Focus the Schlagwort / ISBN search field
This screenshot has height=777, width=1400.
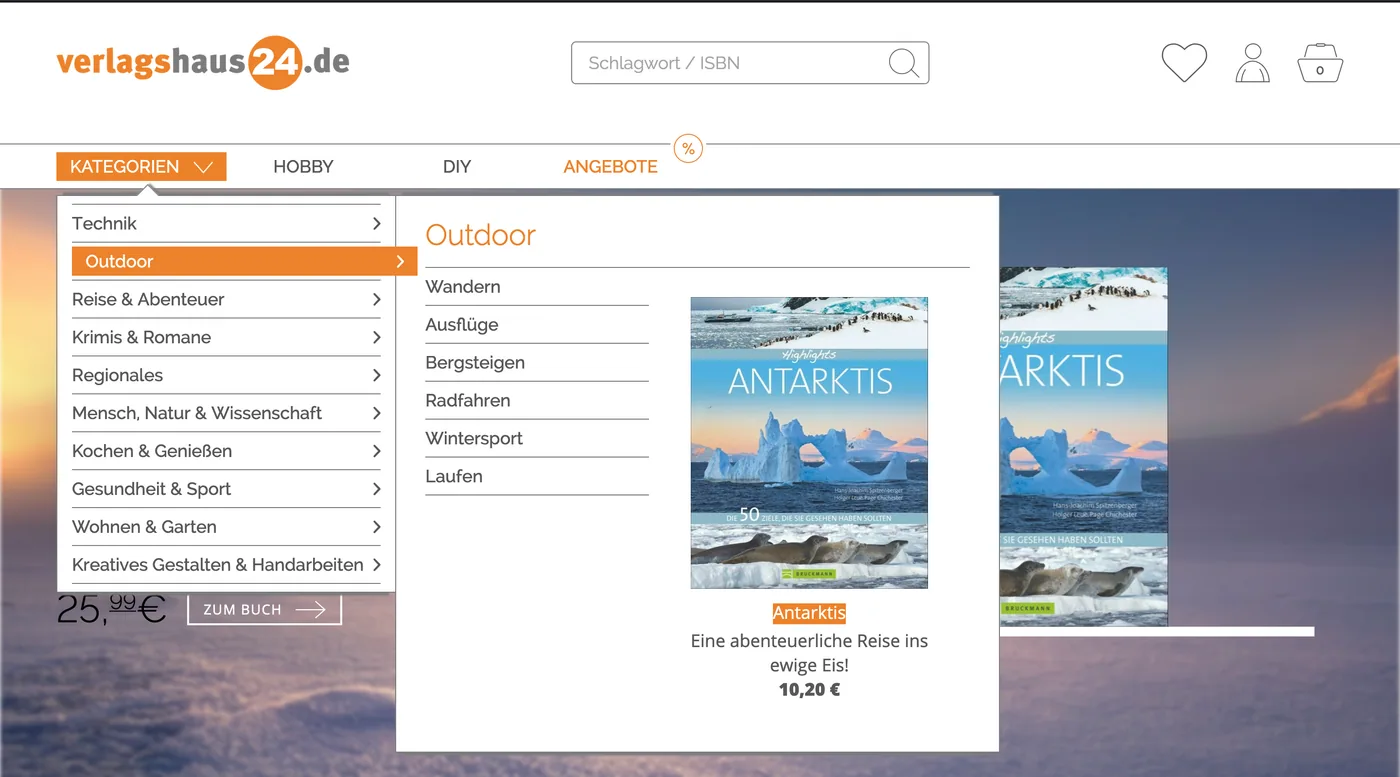pyautogui.click(x=750, y=63)
